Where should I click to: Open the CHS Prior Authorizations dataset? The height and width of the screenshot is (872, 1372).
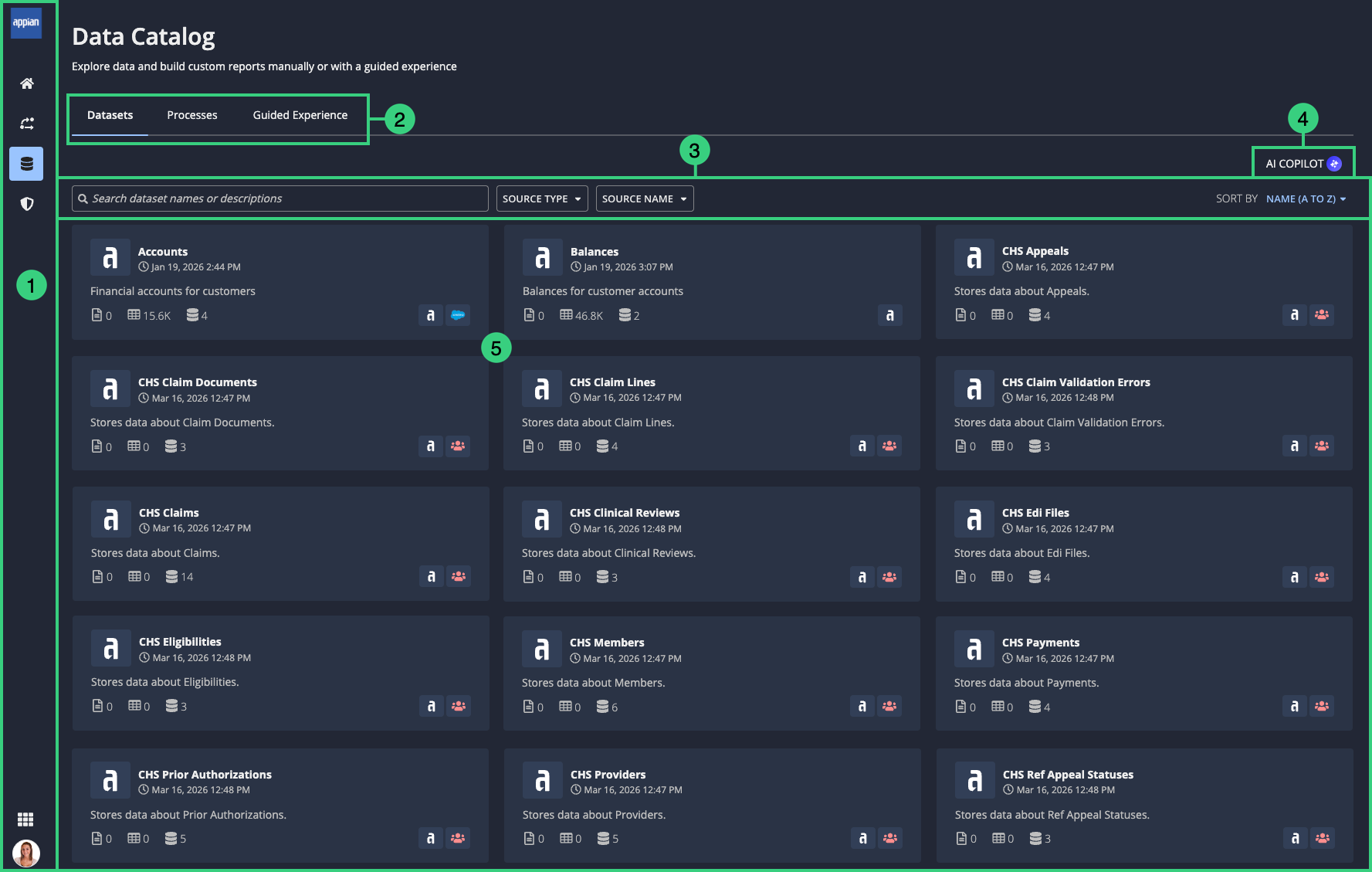[x=205, y=775]
